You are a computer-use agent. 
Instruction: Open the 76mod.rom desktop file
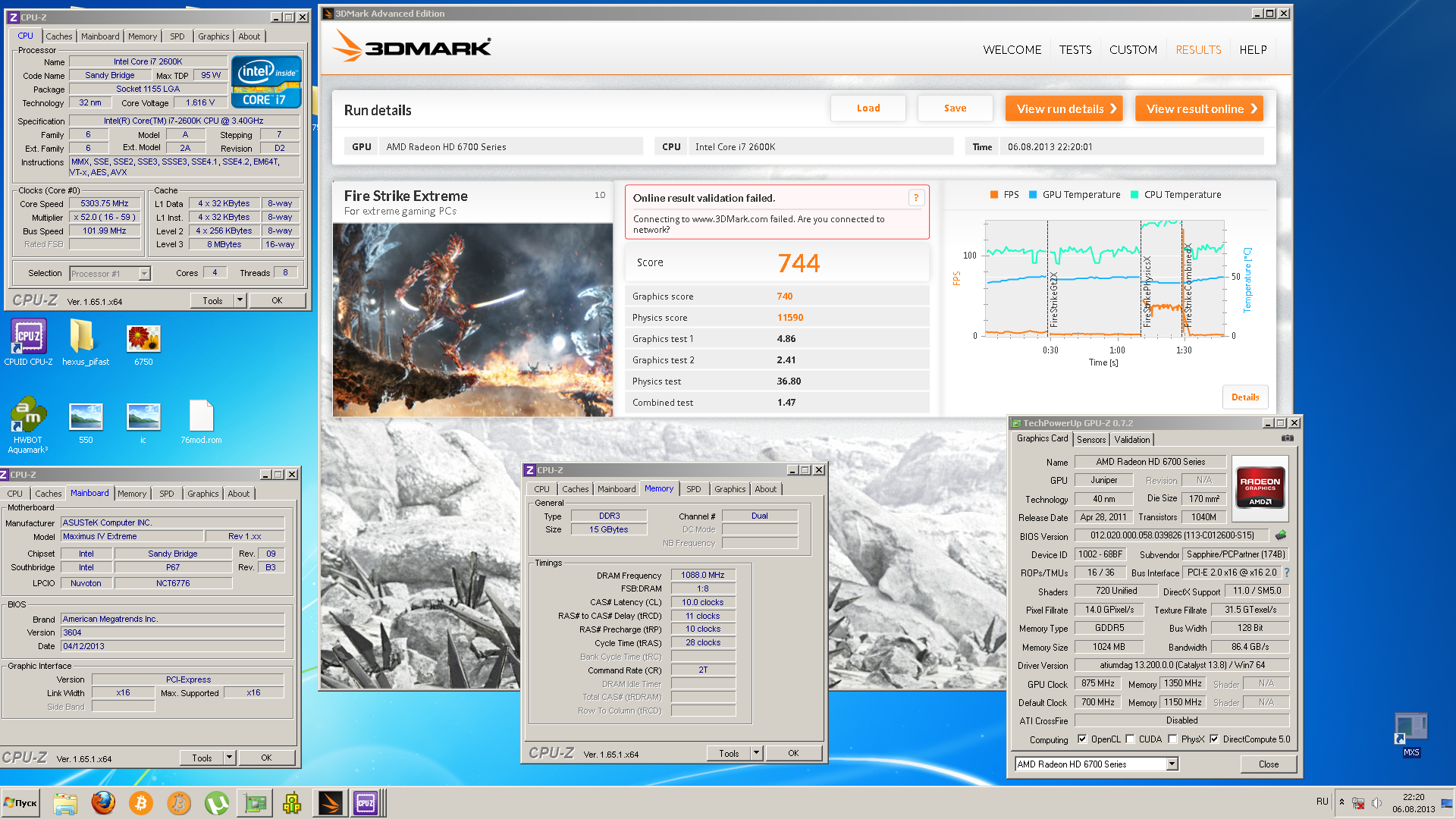(201, 422)
